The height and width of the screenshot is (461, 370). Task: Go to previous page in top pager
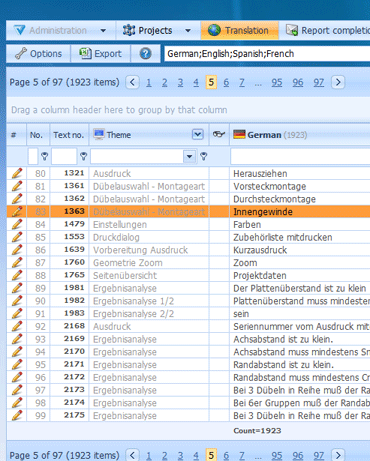click(x=132, y=82)
